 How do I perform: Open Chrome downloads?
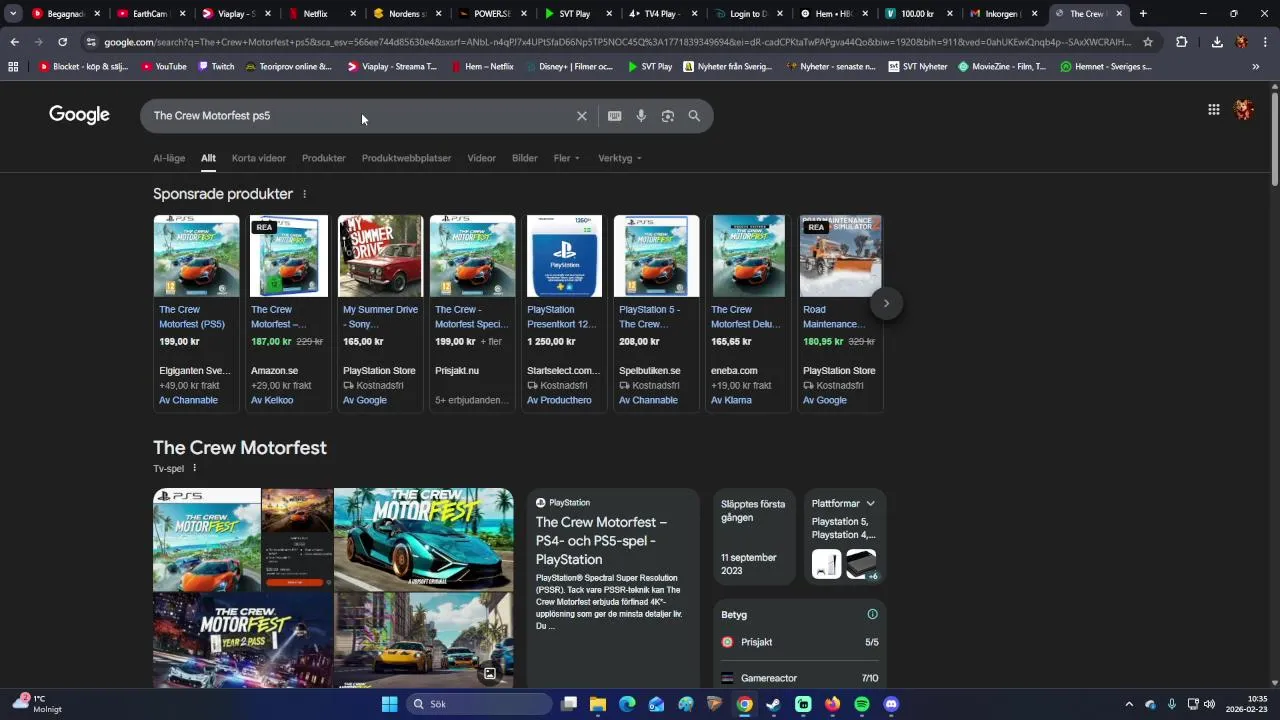point(1217,42)
